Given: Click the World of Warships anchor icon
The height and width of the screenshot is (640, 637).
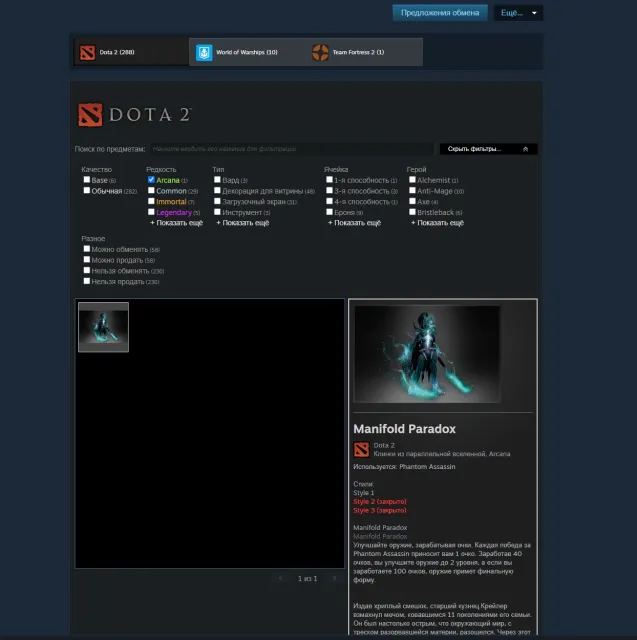Looking at the screenshot, I should (204, 52).
